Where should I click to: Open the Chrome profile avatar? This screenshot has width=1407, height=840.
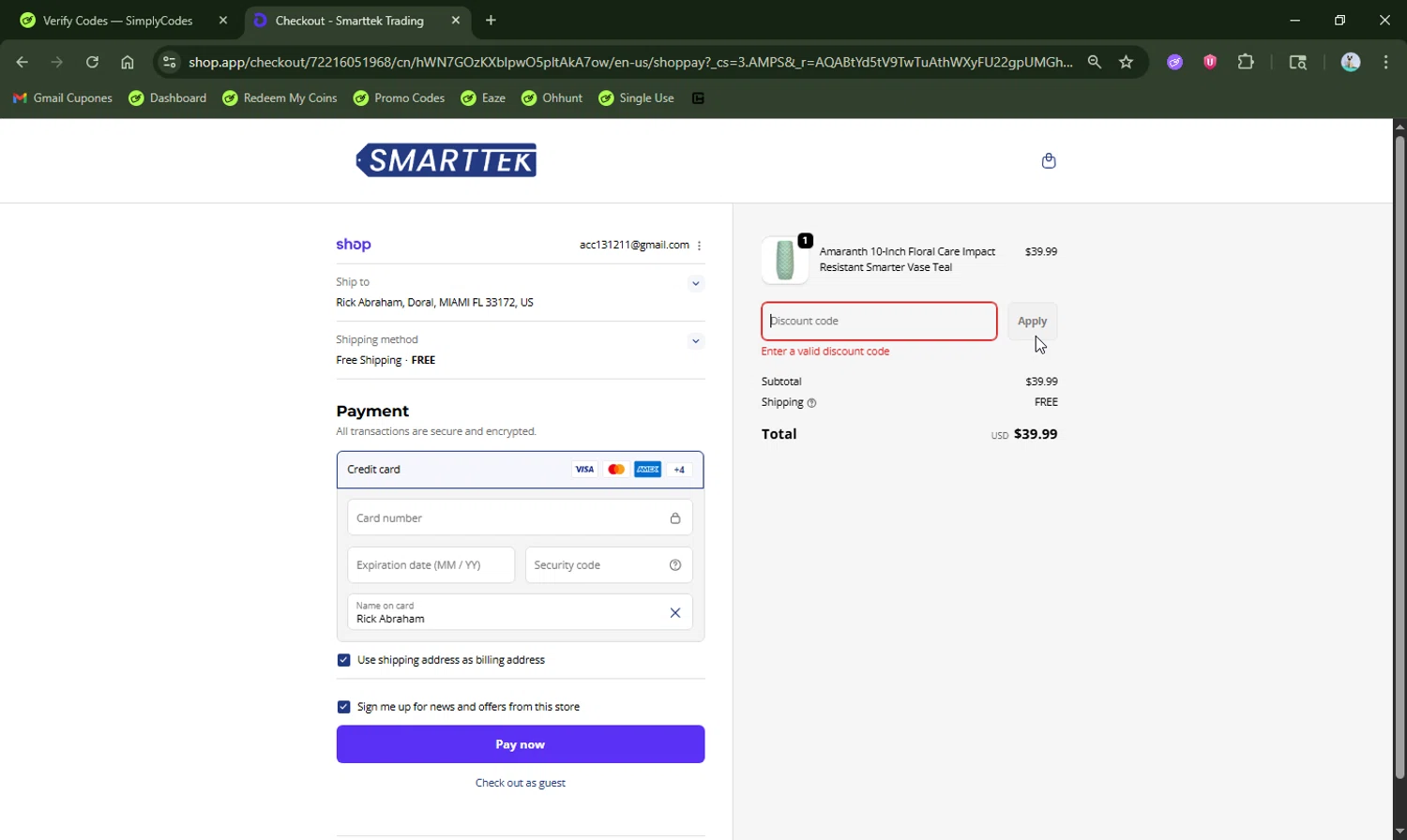1351,62
